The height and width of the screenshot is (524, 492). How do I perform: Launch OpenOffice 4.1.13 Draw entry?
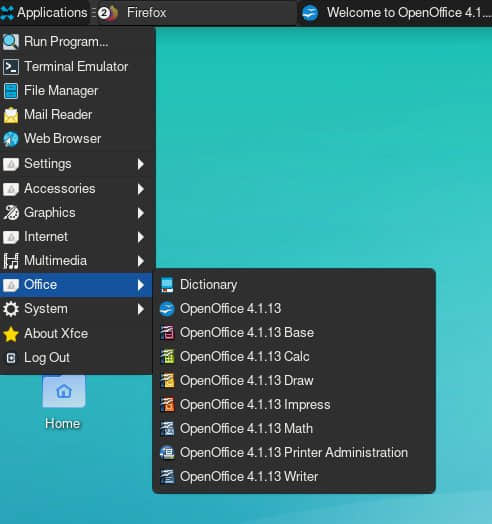click(294, 381)
